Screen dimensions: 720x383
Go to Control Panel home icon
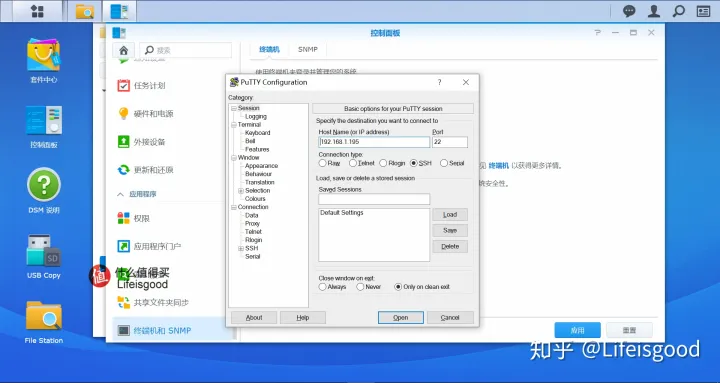point(124,50)
